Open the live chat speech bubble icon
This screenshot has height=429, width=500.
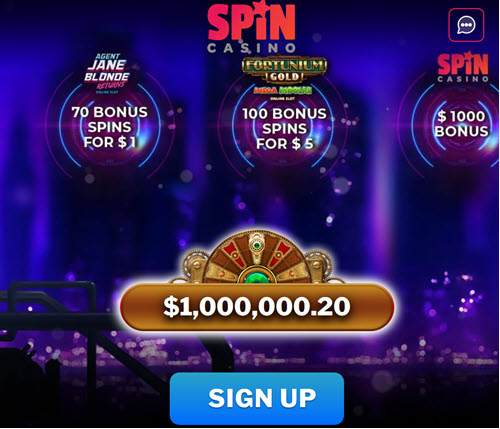tap(466, 25)
